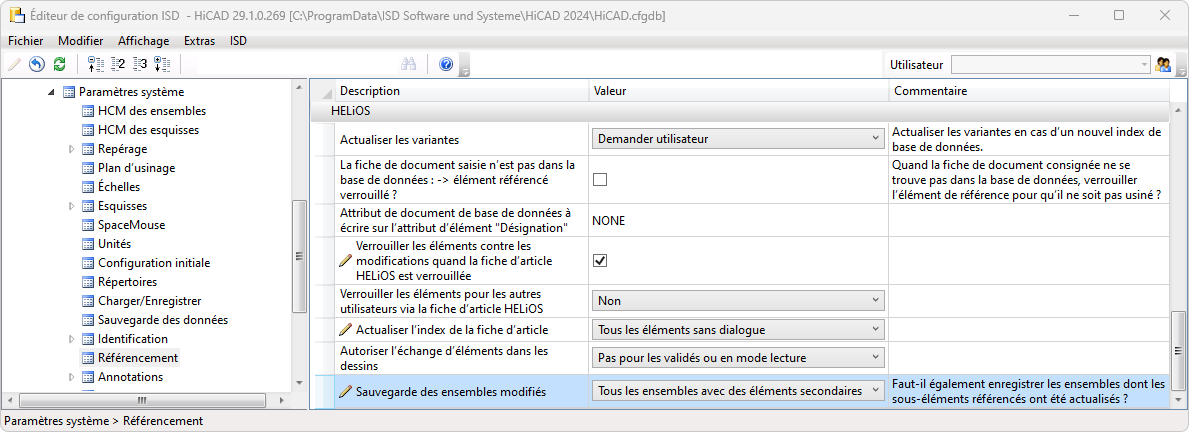Select the Sauvegarde des données tree item
1189x432 pixels.
point(162,320)
